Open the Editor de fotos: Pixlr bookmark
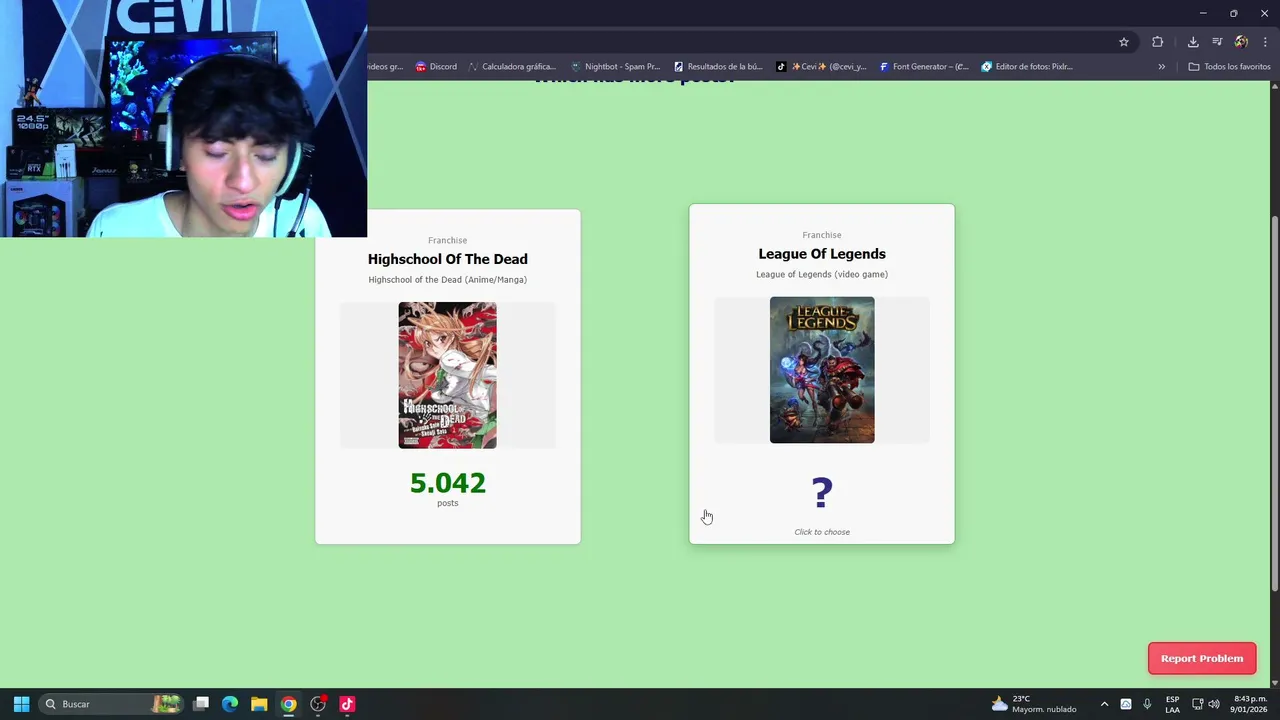 [x=1027, y=67]
